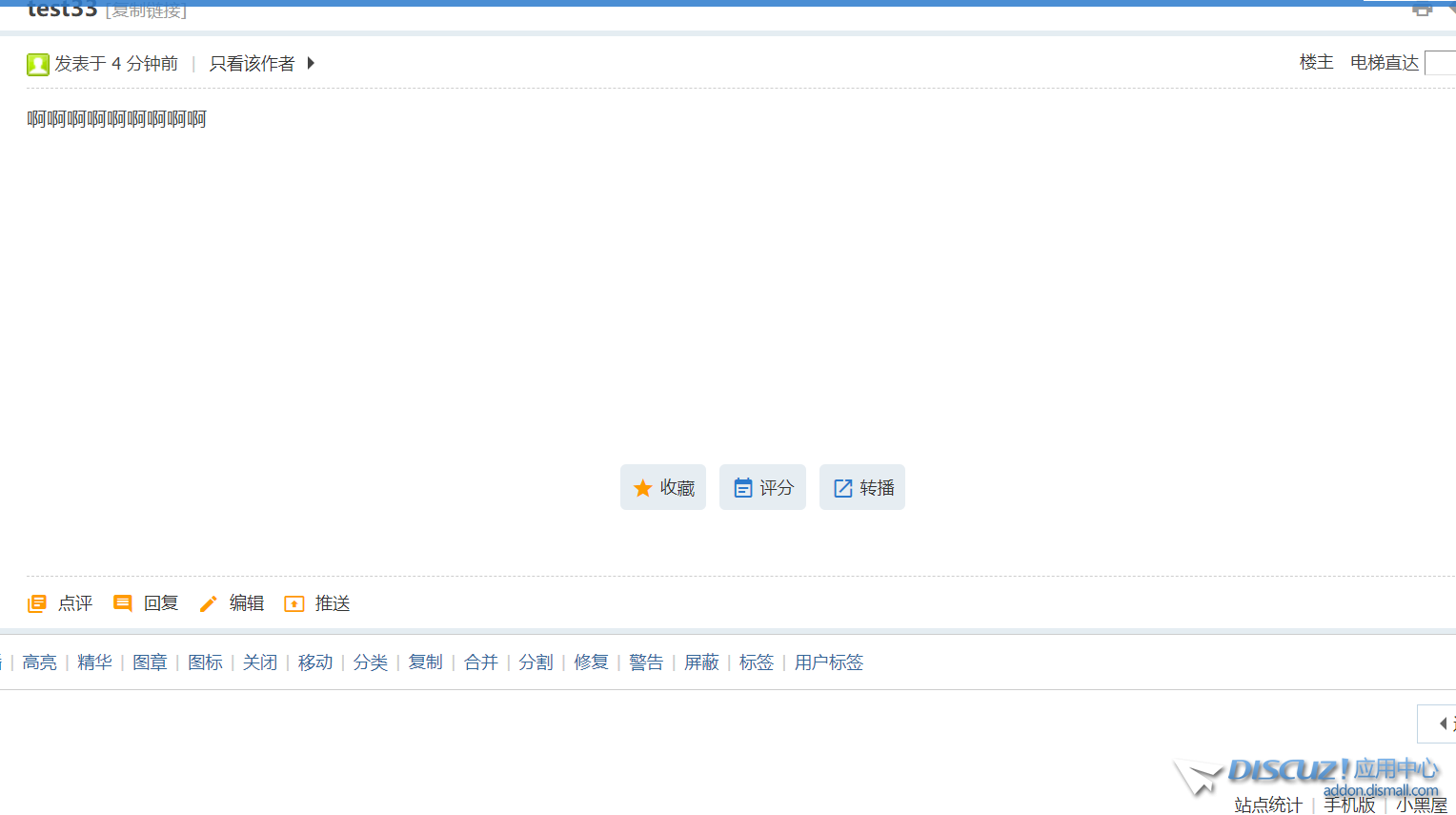Click the green user avatar icon

[38, 64]
